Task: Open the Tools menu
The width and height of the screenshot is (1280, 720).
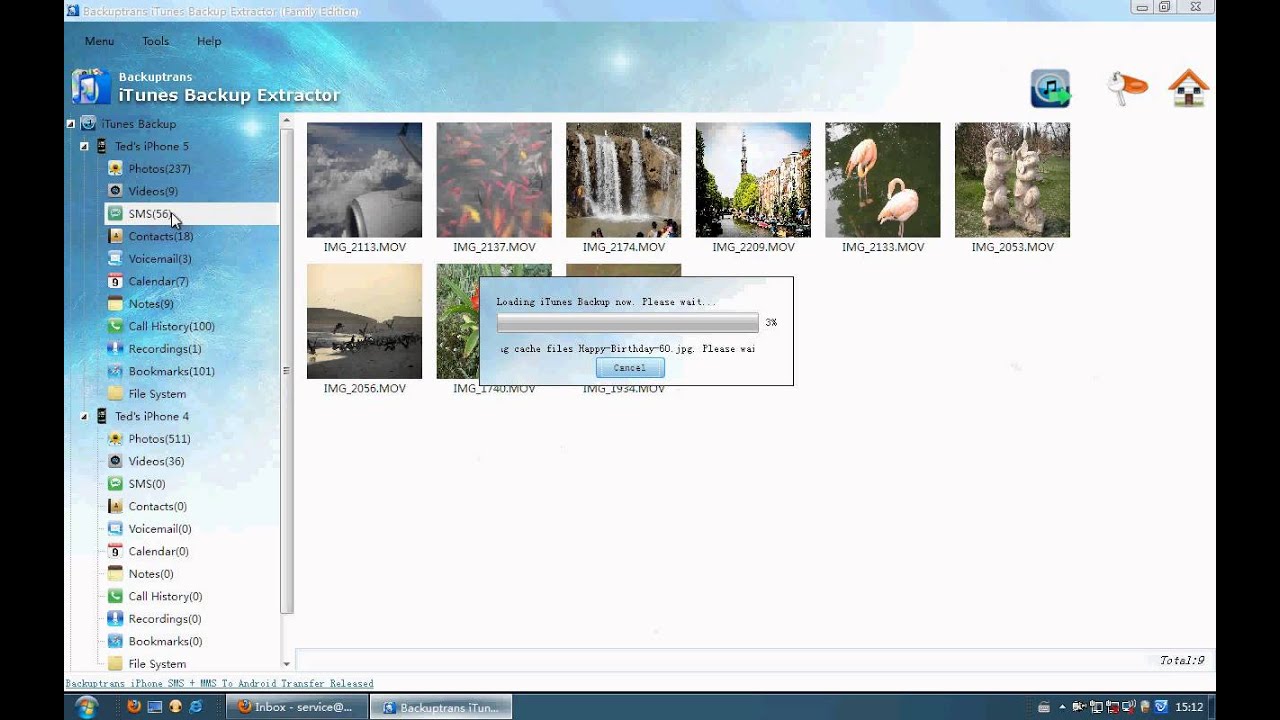Action: click(155, 41)
